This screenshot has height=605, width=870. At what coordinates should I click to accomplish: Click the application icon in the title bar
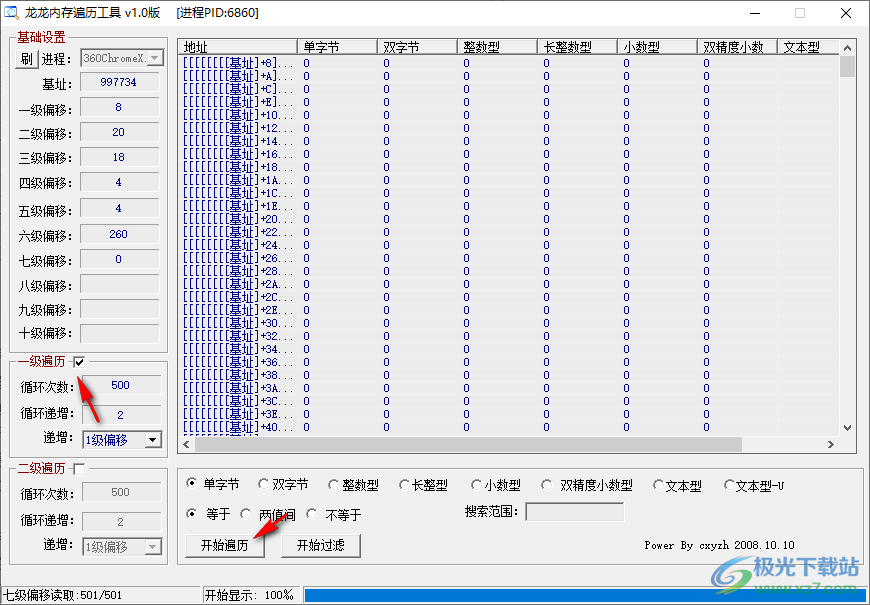click(13, 12)
